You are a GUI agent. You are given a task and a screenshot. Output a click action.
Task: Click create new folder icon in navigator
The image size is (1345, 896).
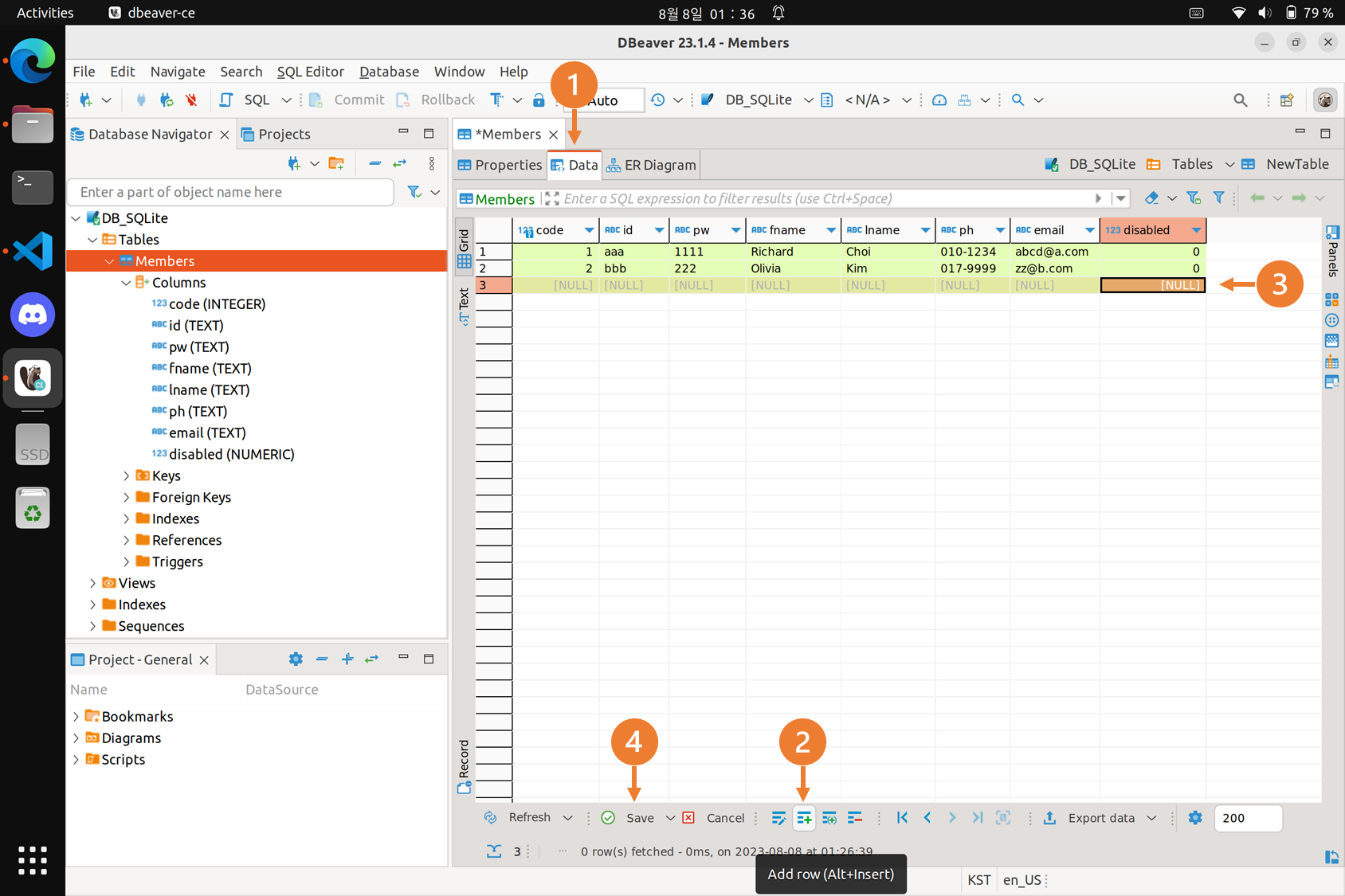coord(336,163)
